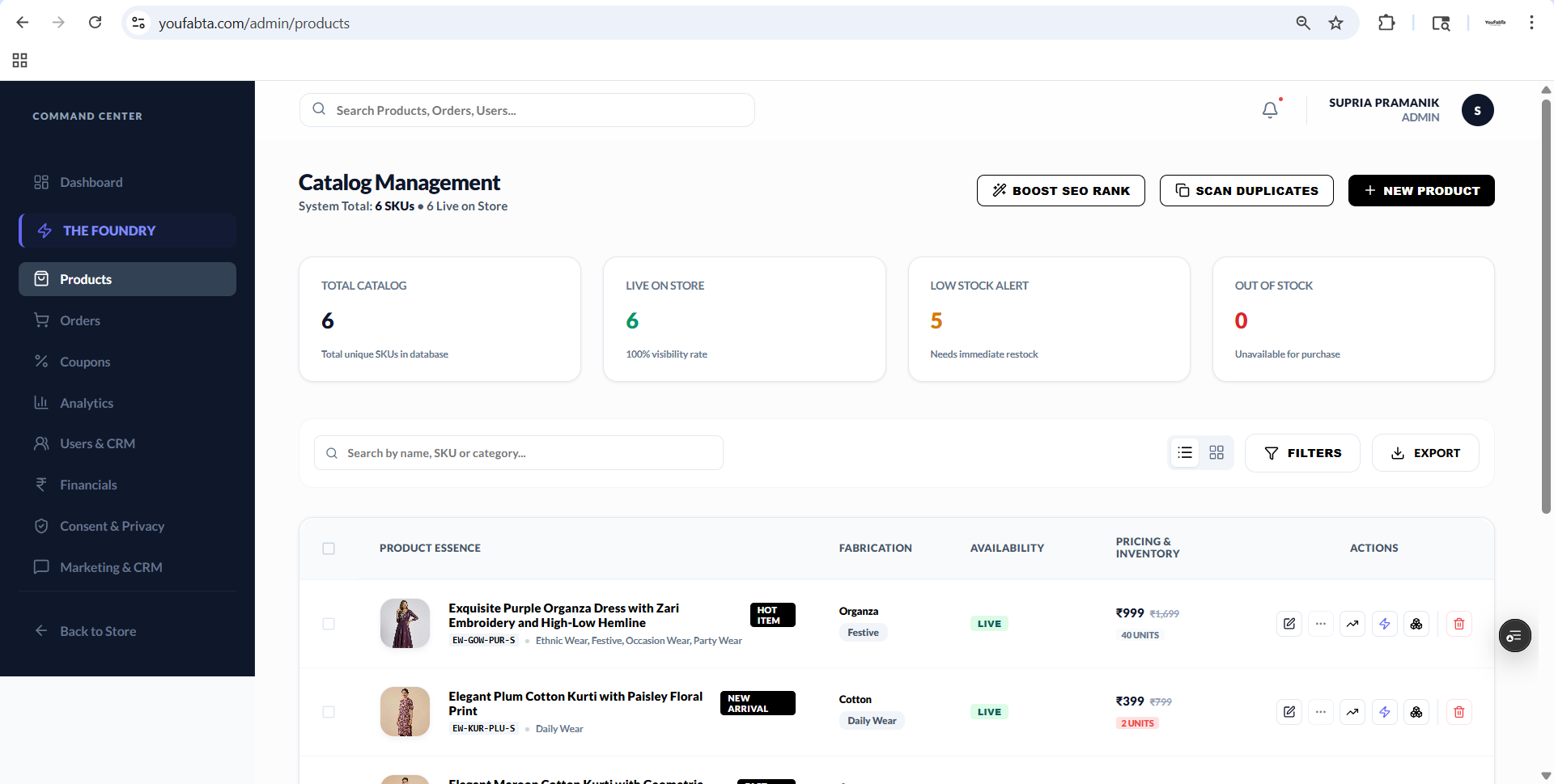1554x784 pixels.
Task: Open more options for Plum Cotton Kurti
Action: (x=1321, y=712)
